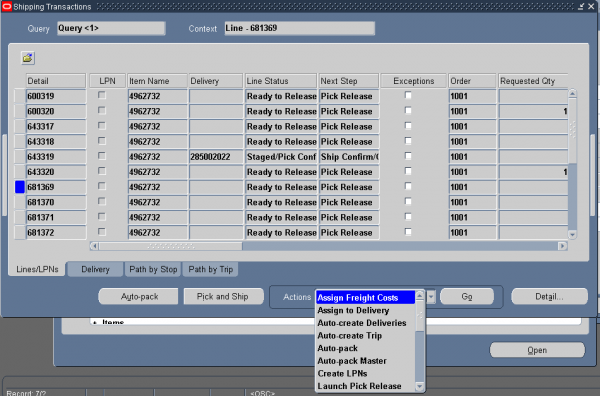Switch to the Lines/LPNs tab
Viewport: 600px width, 396px height.
(x=37, y=269)
